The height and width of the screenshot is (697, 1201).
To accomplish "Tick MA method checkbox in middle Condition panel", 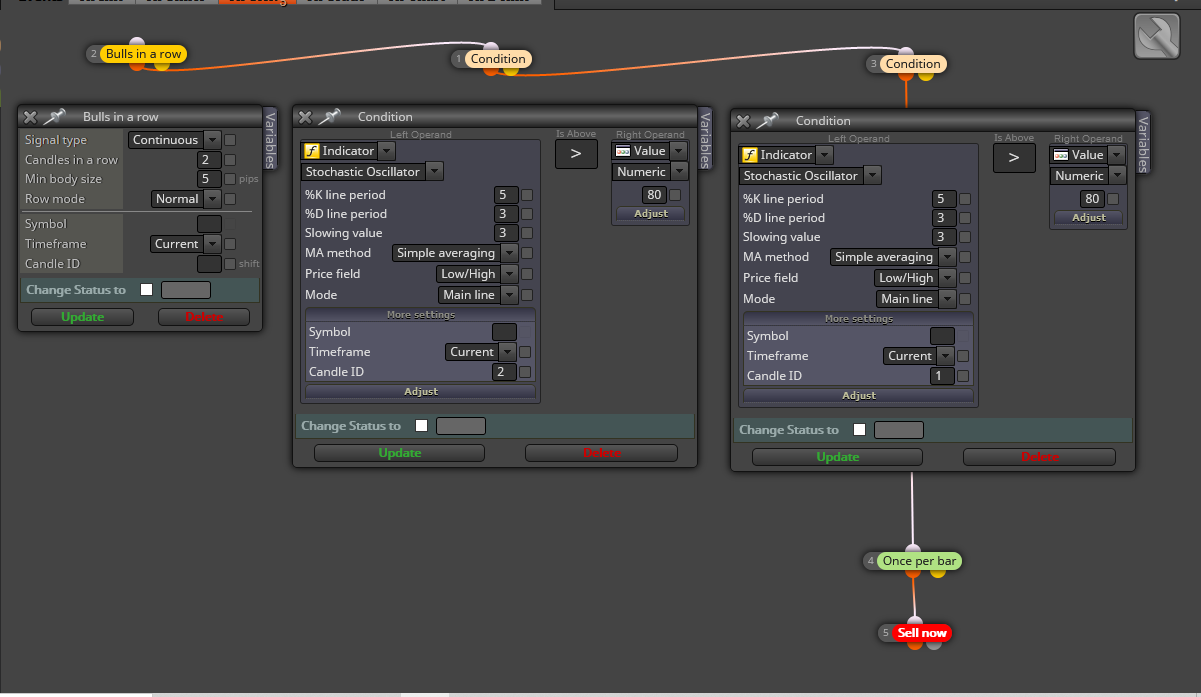I will (x=527, y=253).
